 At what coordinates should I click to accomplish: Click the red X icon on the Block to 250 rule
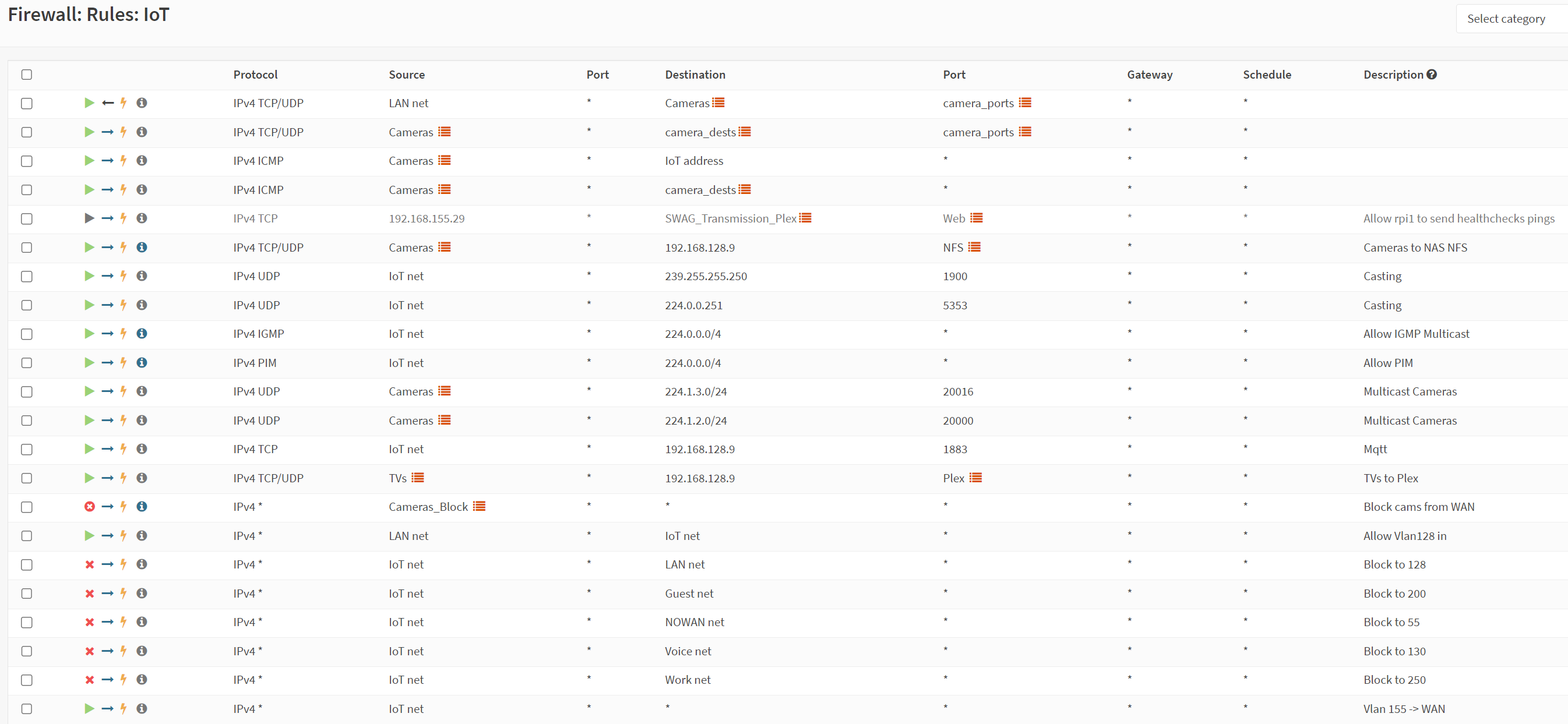point(90,680)
